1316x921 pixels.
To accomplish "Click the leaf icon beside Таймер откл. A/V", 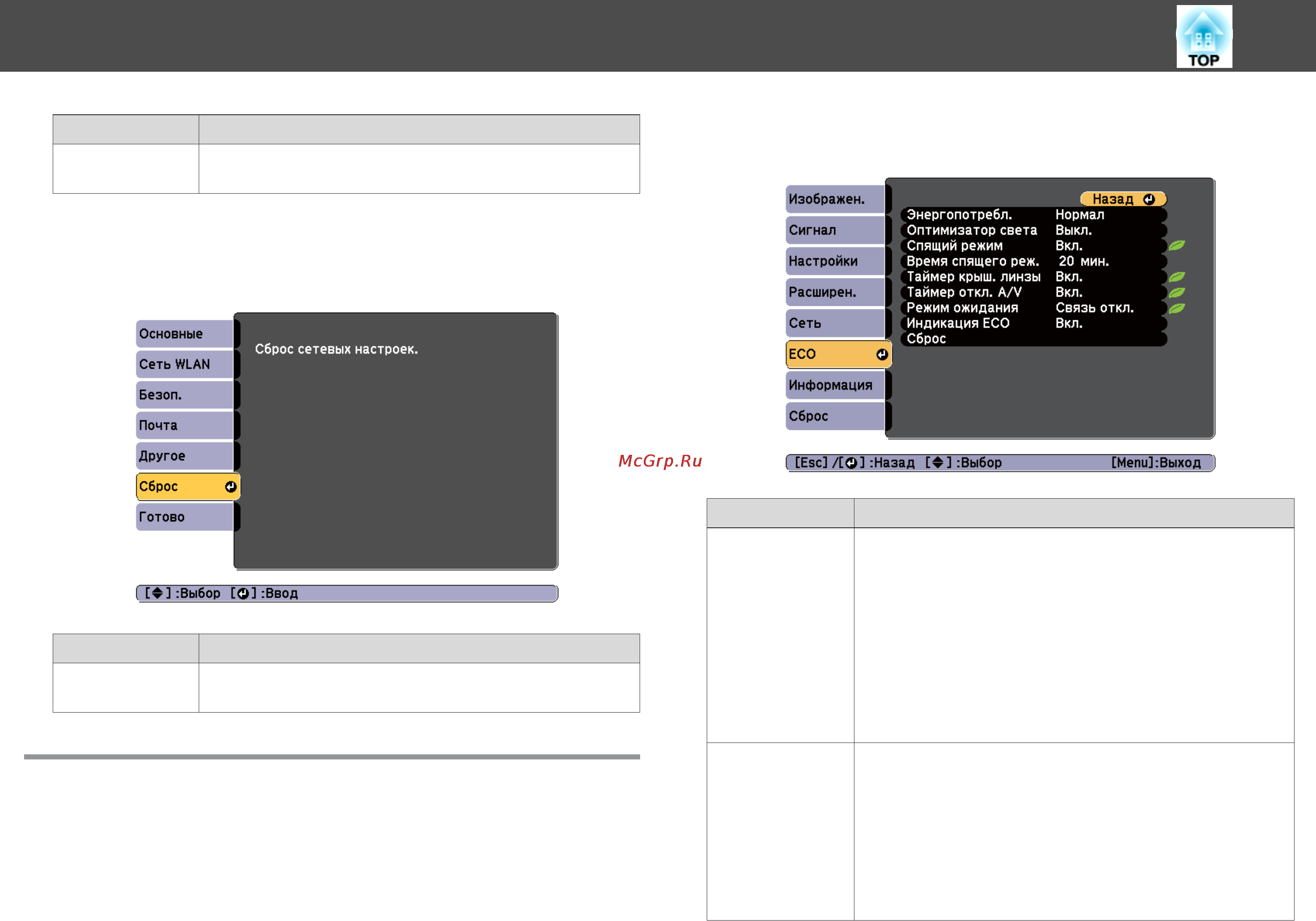I will tap(1176, 292).
